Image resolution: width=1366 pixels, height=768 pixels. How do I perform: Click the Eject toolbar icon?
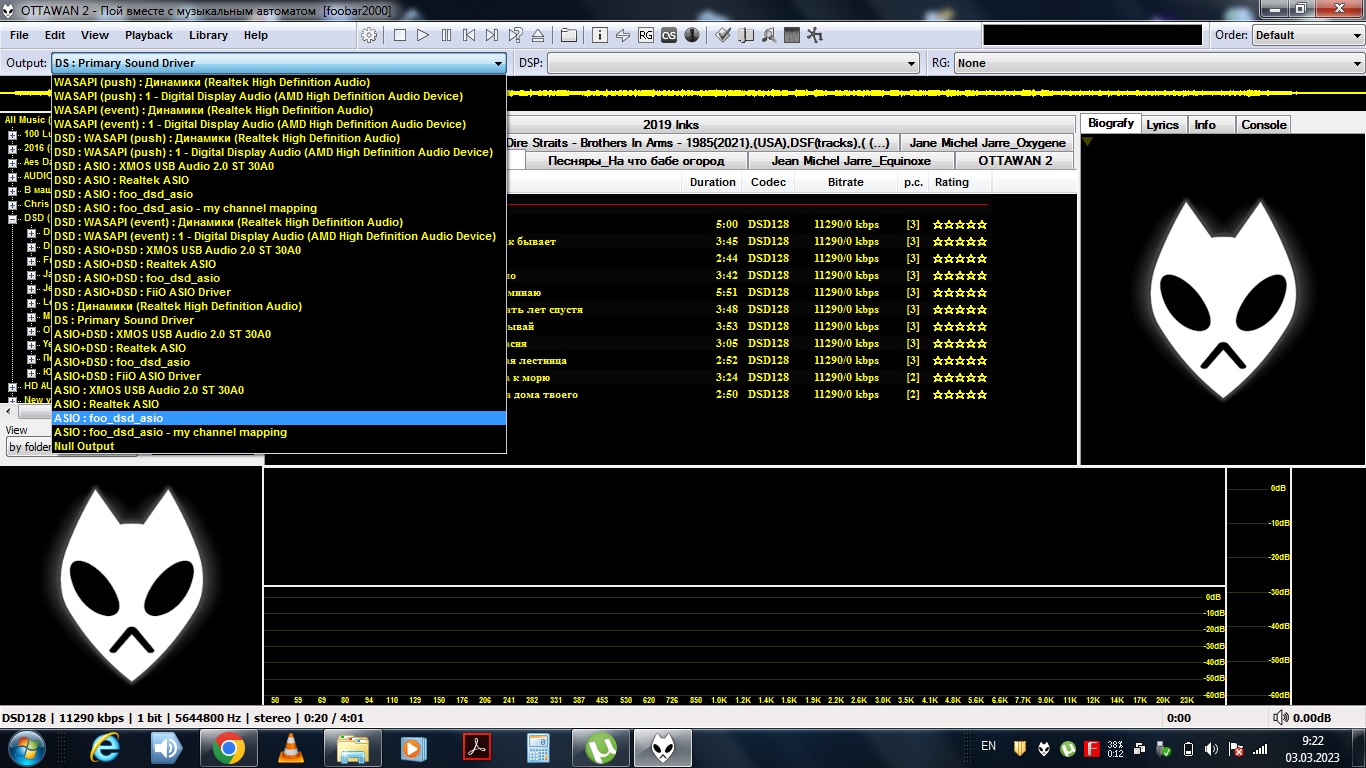pos(538,35)
